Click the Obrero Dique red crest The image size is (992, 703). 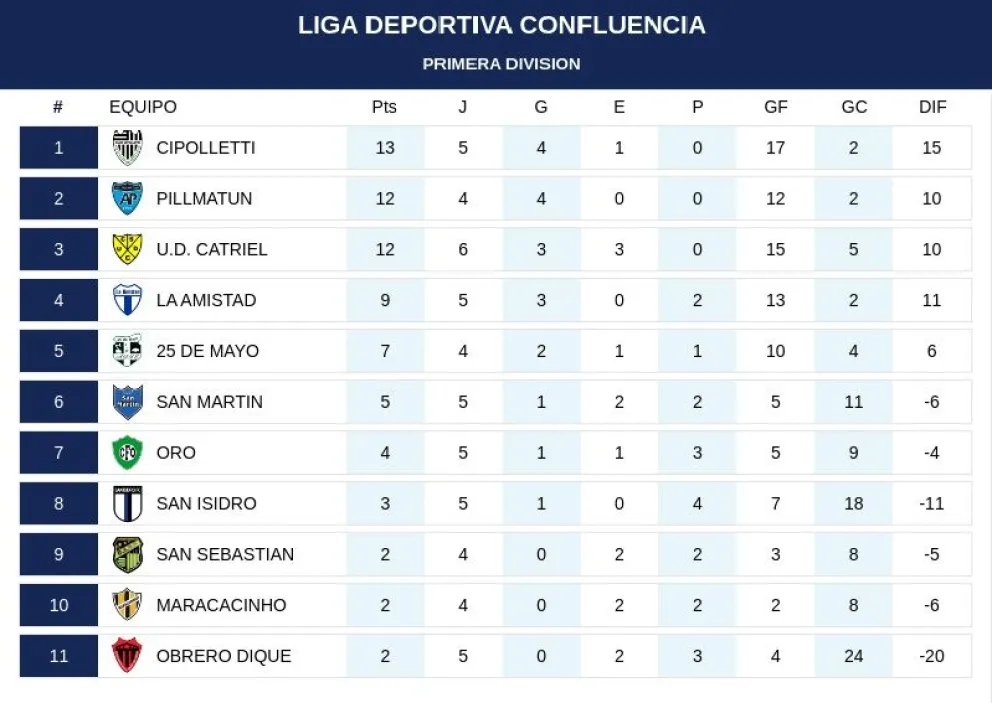click(127, 656)
